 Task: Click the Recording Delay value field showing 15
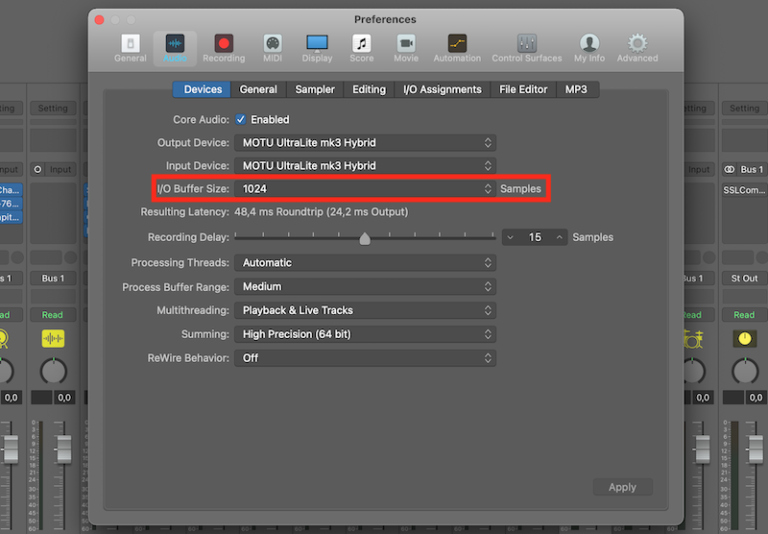pyautogui.click(x=535, y=237)
